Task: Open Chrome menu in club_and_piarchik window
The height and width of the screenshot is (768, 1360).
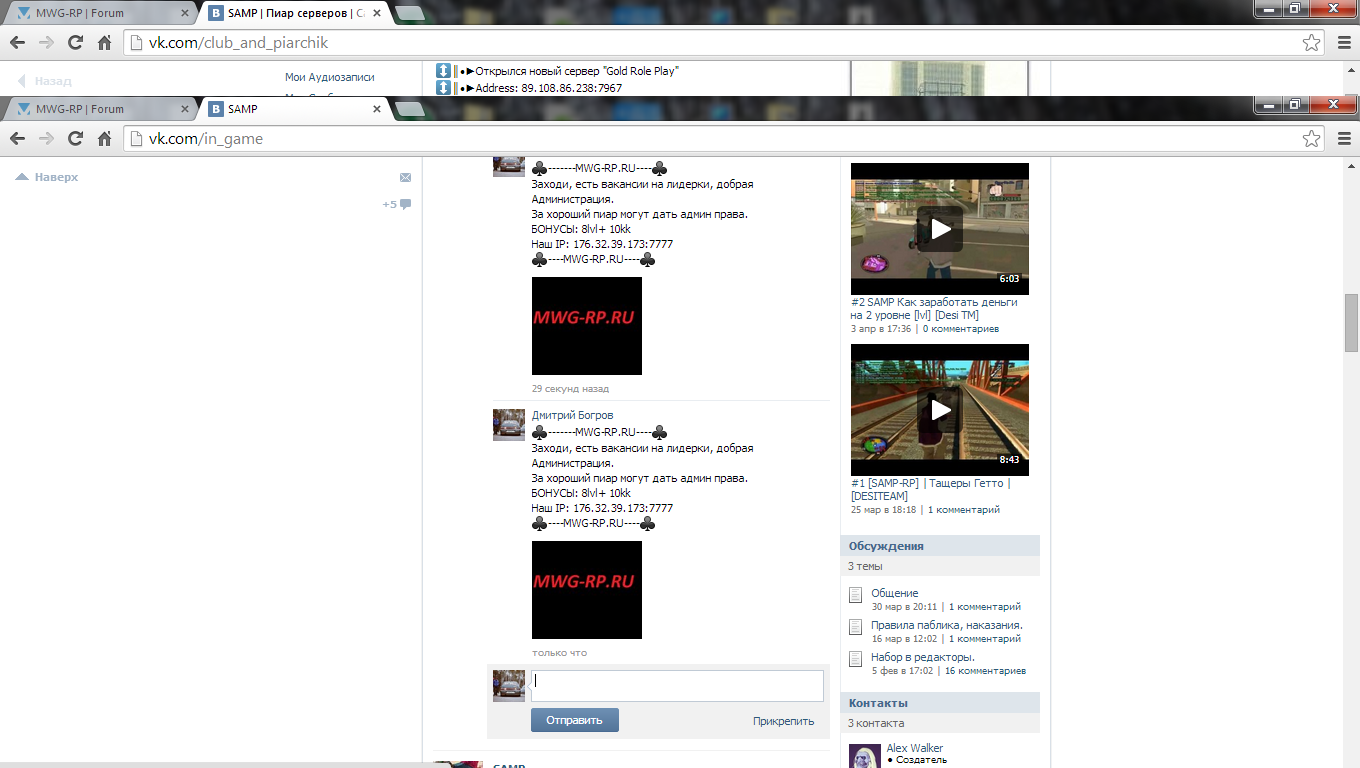Action: 1344,43
